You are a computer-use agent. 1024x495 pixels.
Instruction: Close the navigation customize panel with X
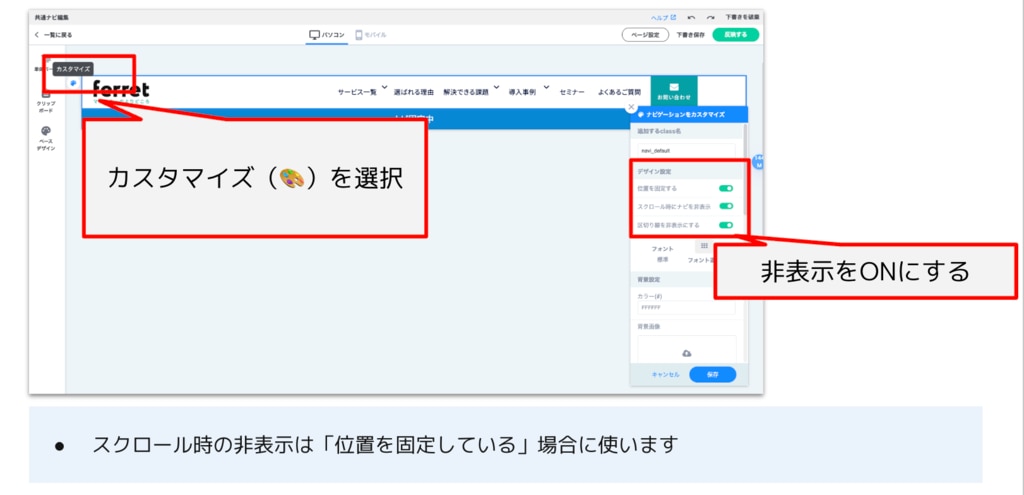point(631,106)
